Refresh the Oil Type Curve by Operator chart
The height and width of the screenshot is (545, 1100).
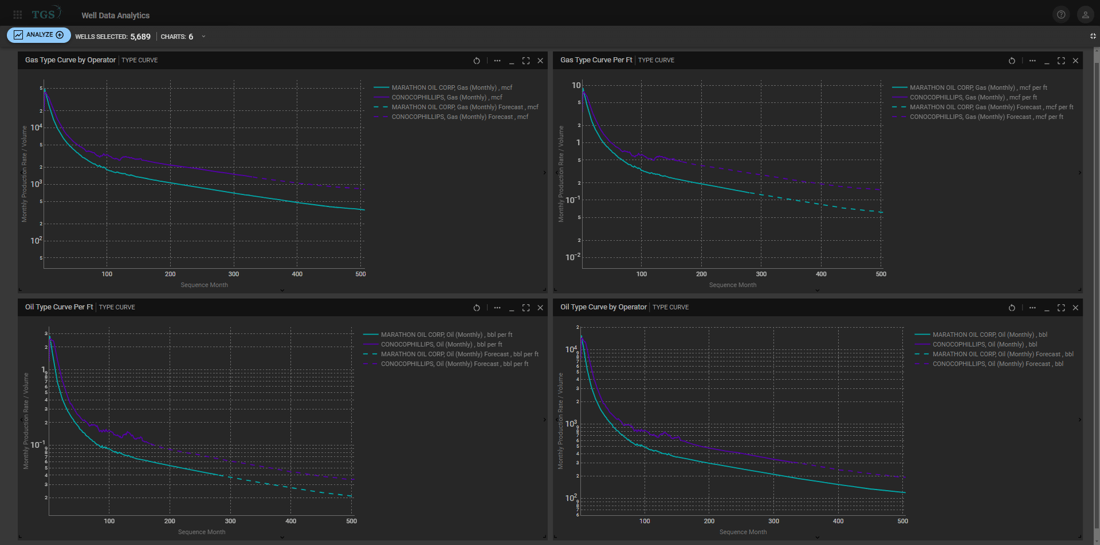pos(1012,308)
